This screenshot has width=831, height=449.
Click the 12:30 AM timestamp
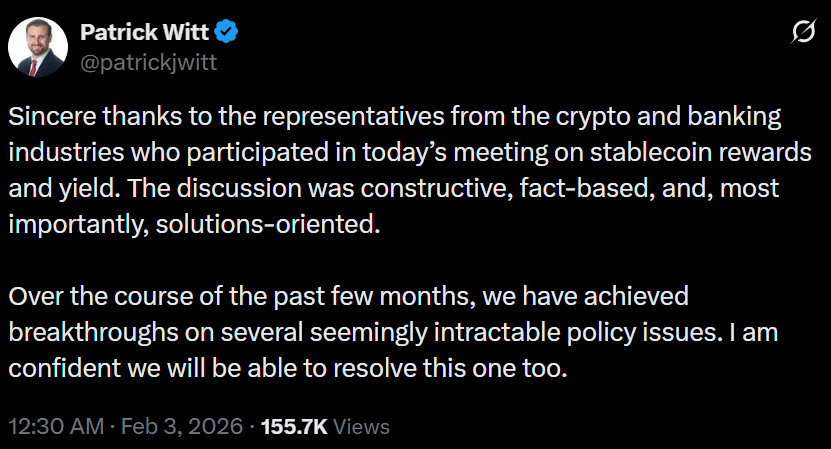57,426
